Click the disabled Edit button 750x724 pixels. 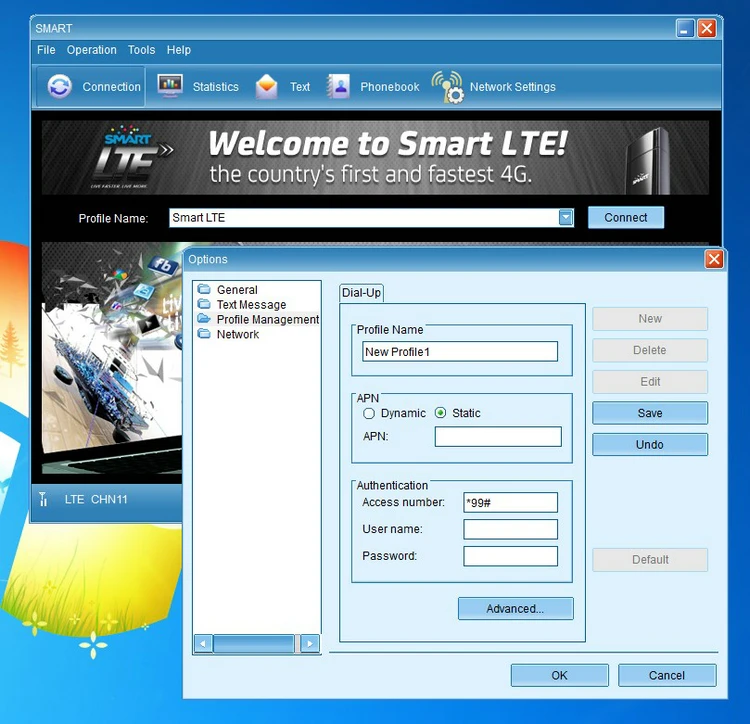[x=650, y=382]
